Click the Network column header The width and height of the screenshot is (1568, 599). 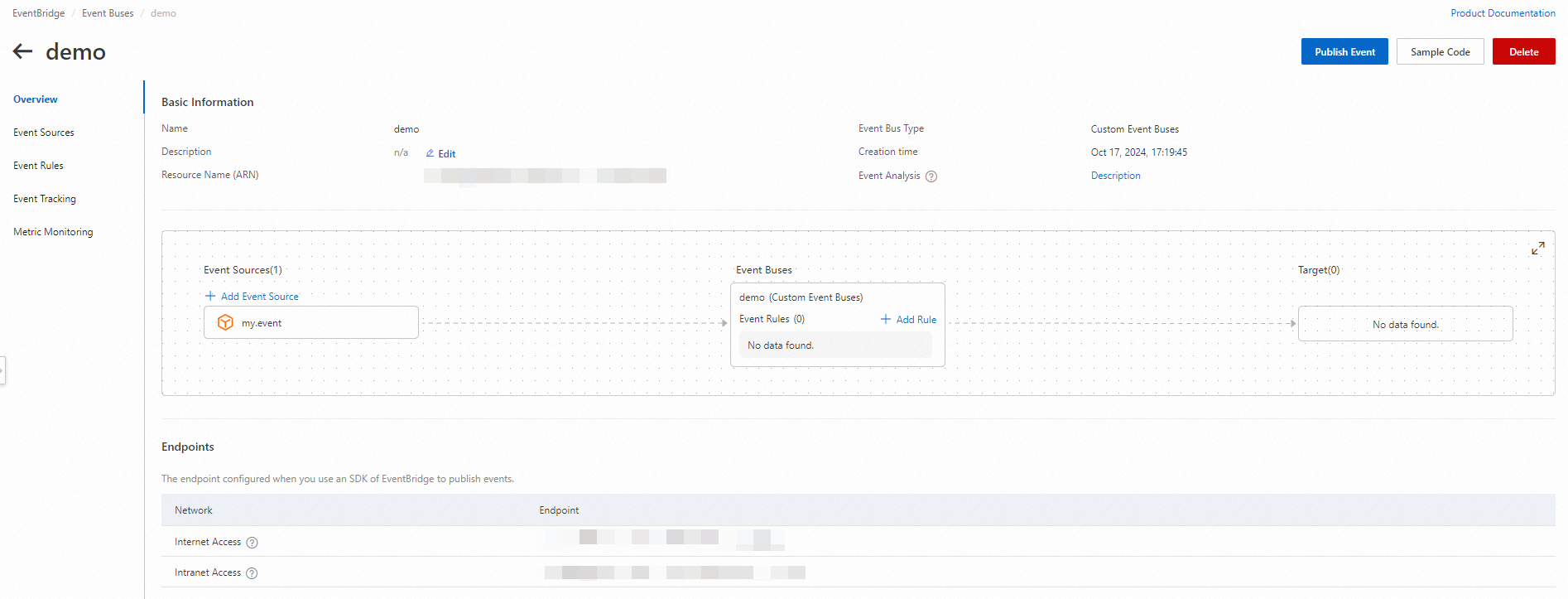[x=194, y=510]
